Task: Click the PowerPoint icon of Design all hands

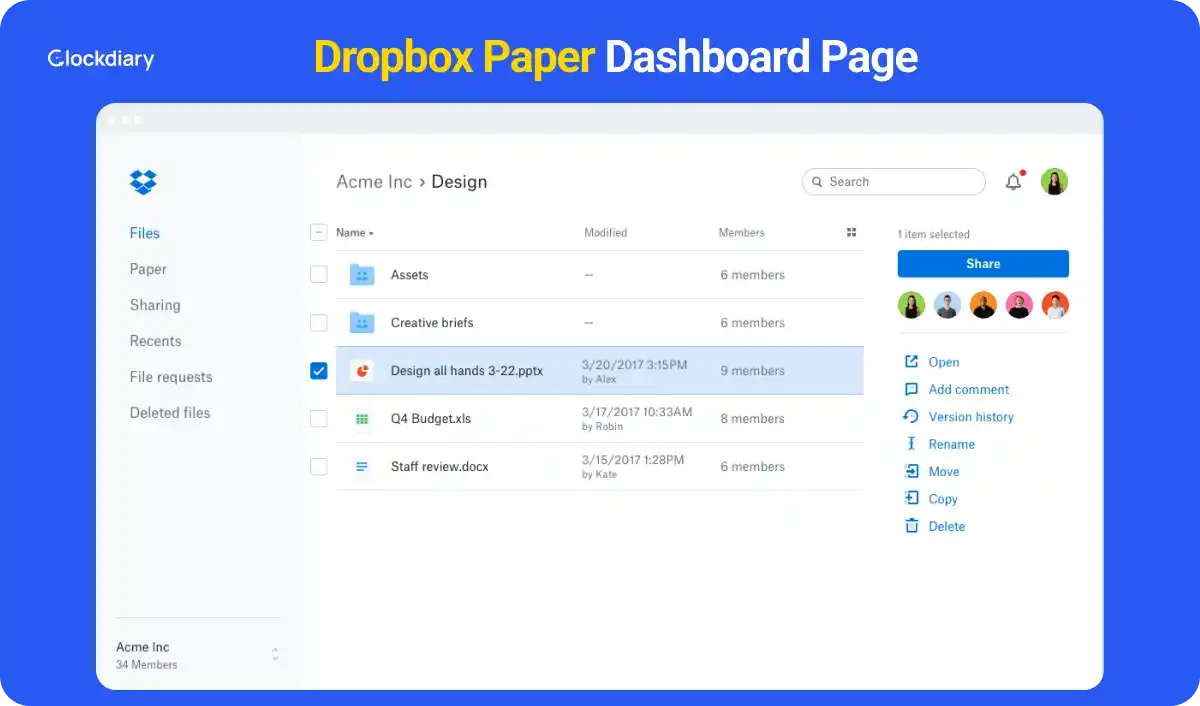Action: click(361, 370)
